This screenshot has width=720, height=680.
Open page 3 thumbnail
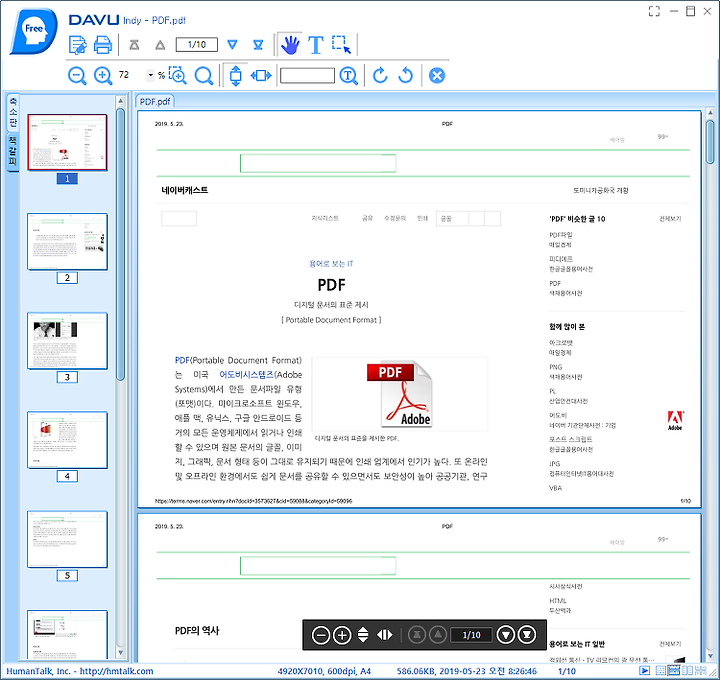click(67, 341)
